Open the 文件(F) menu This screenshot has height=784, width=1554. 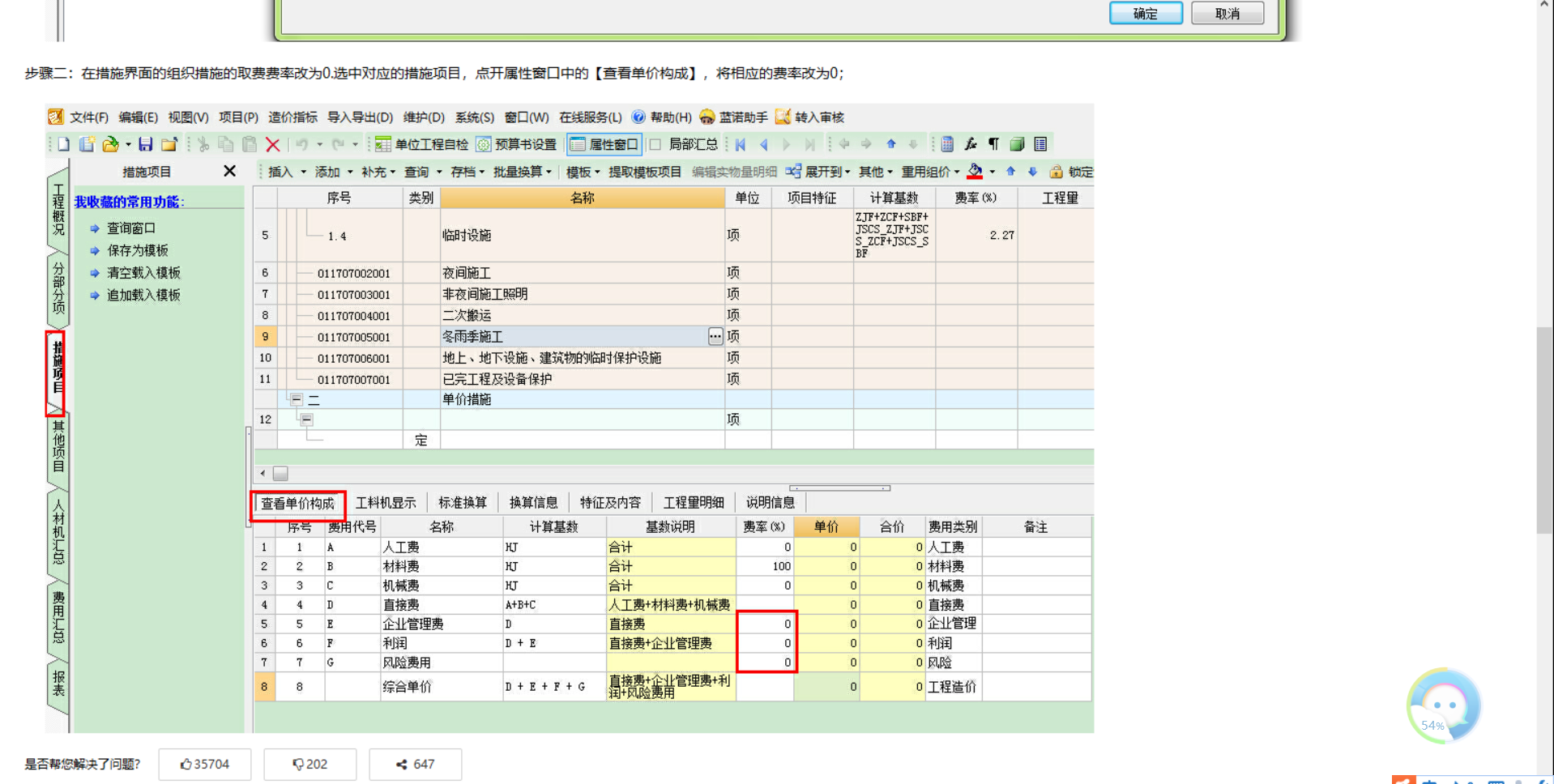(88, 117)
